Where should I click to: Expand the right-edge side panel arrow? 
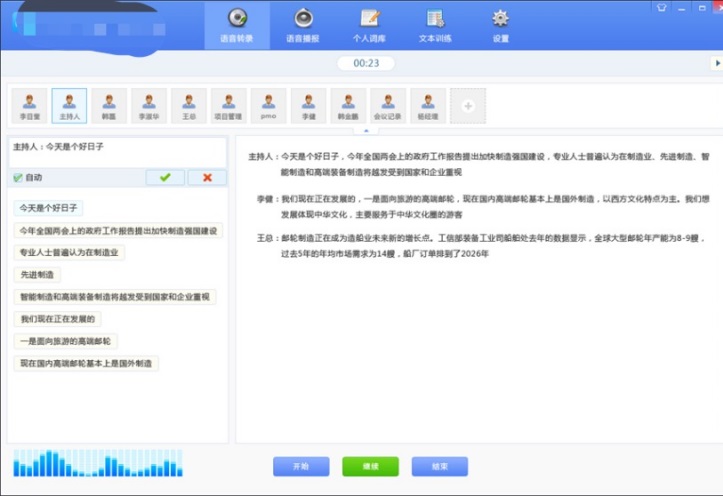pyautogui.click(x=715, y=64)
